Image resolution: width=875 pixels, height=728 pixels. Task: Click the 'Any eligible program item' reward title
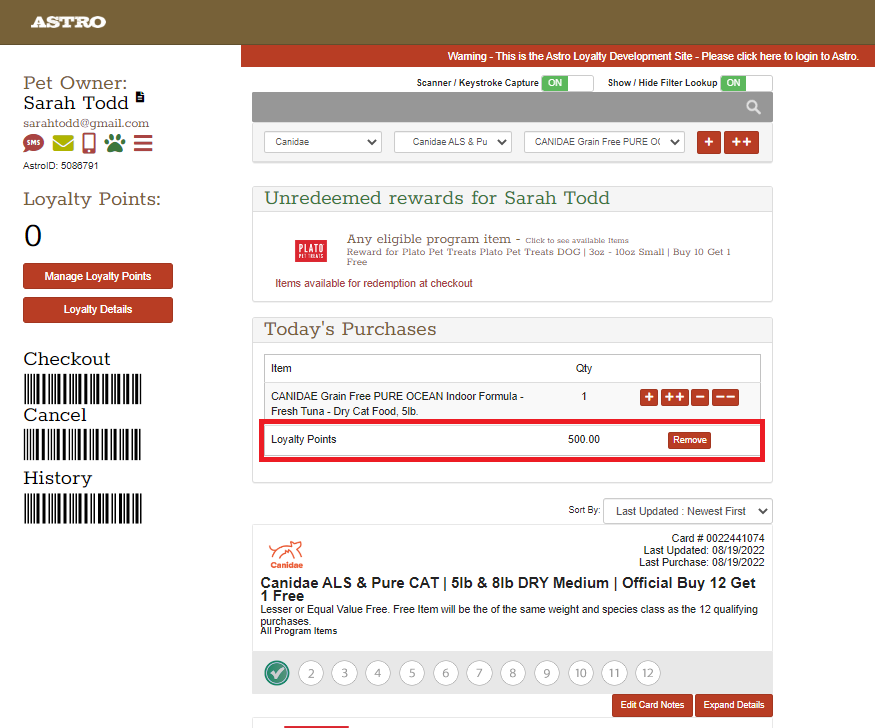429,239
